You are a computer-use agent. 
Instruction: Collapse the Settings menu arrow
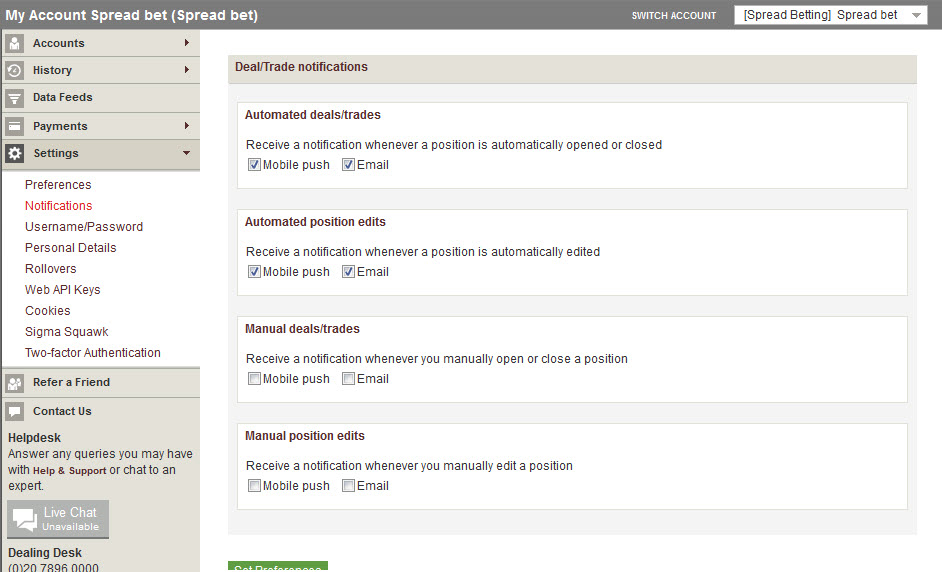(x=186, y=153)
